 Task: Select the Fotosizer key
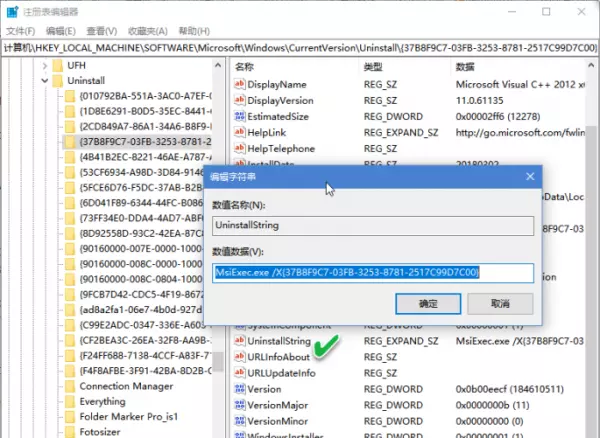click(99, 432)
